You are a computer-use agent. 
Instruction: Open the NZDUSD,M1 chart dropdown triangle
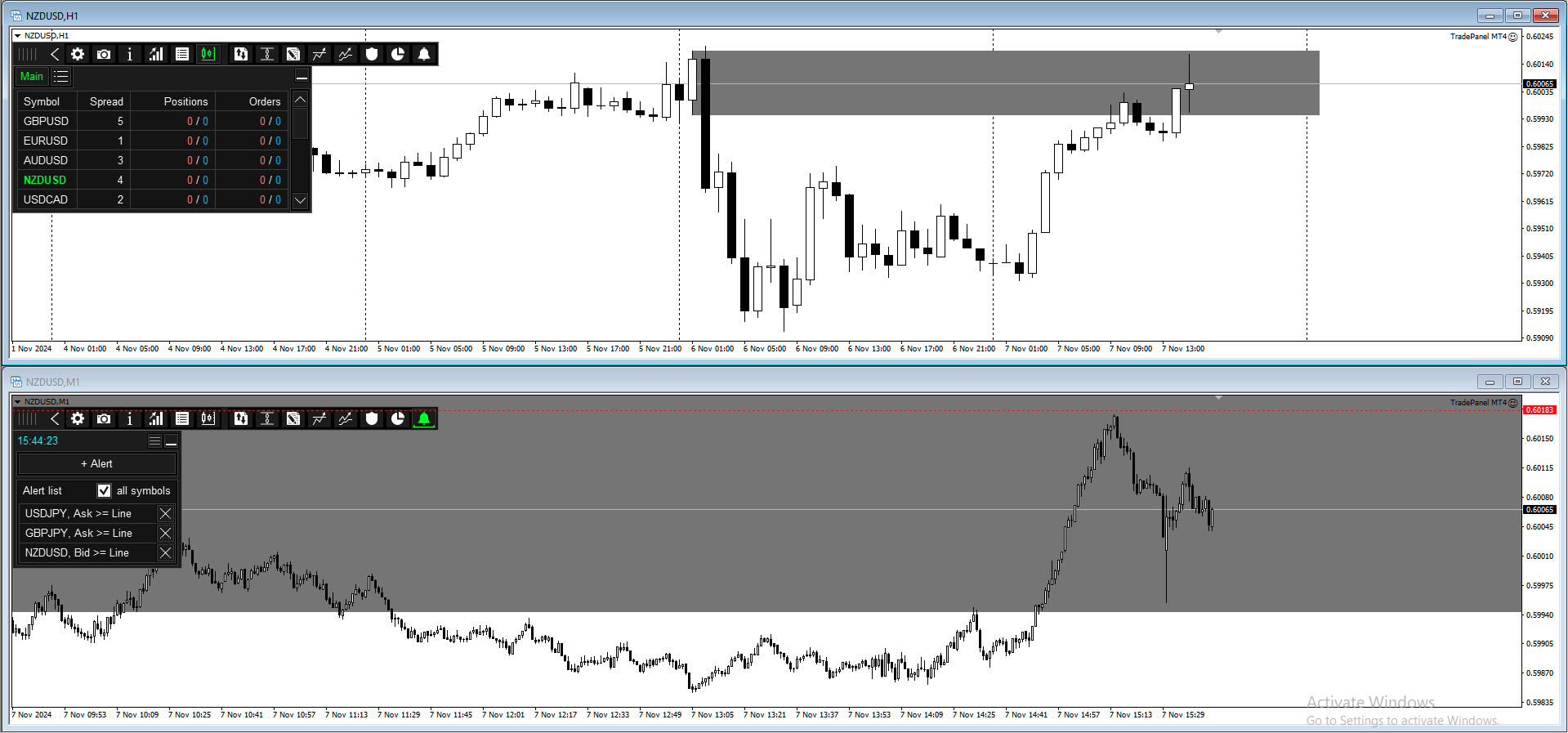(x=18, y=402)
